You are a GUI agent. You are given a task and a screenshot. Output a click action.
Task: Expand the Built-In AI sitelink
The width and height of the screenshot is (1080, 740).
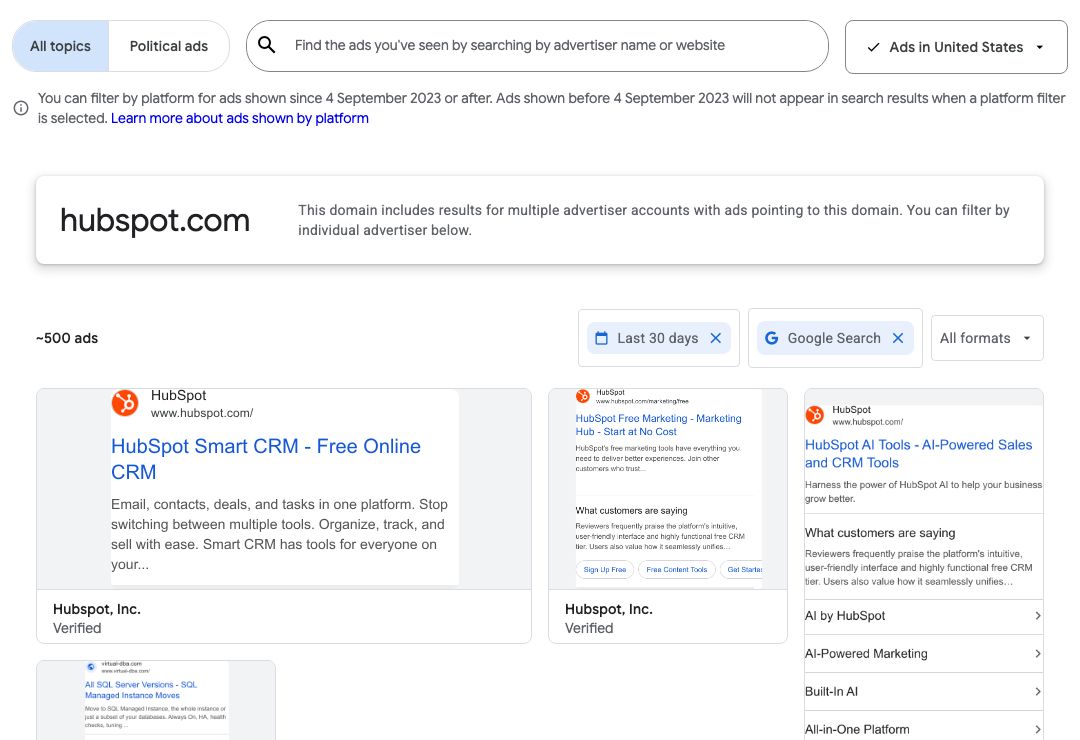pyautogui.click(x=923, y=692)
